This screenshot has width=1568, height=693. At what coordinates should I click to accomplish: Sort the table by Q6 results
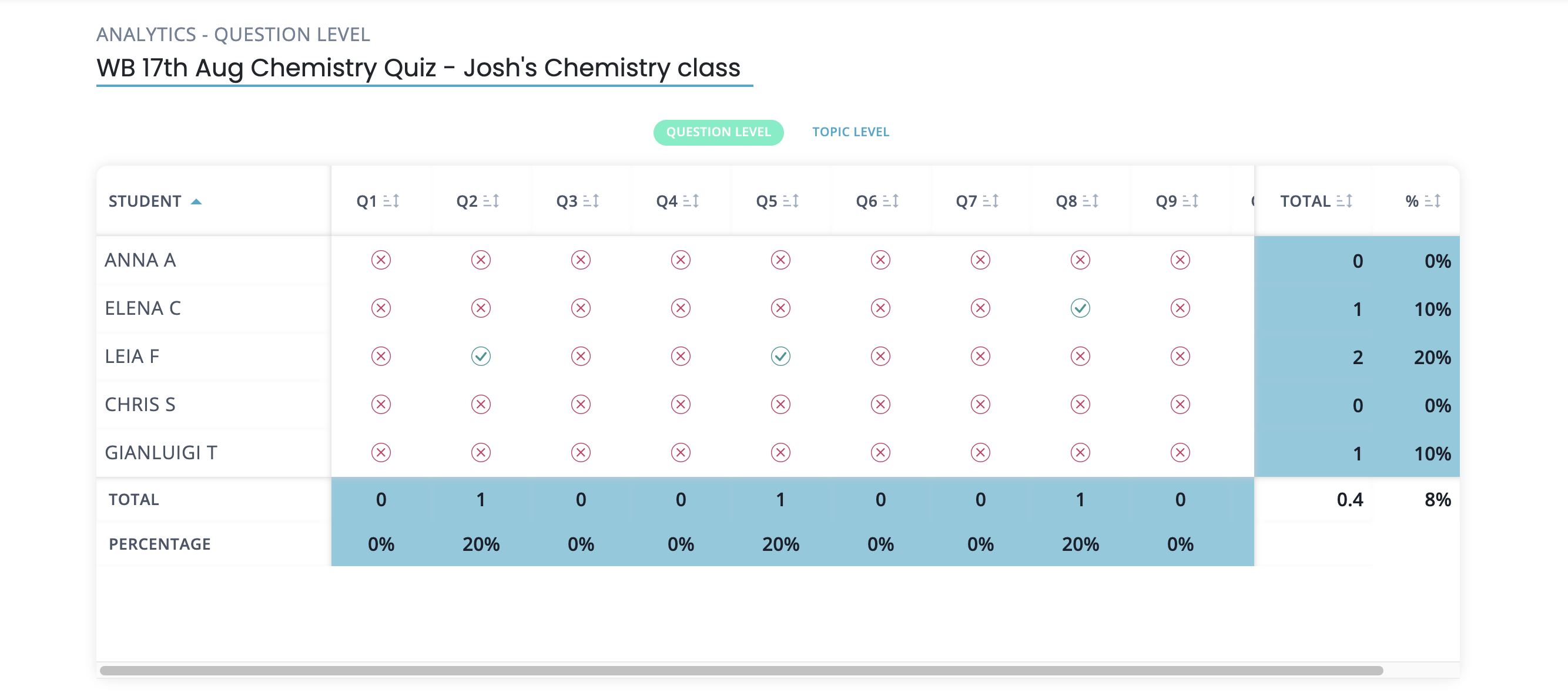(890, 201)
